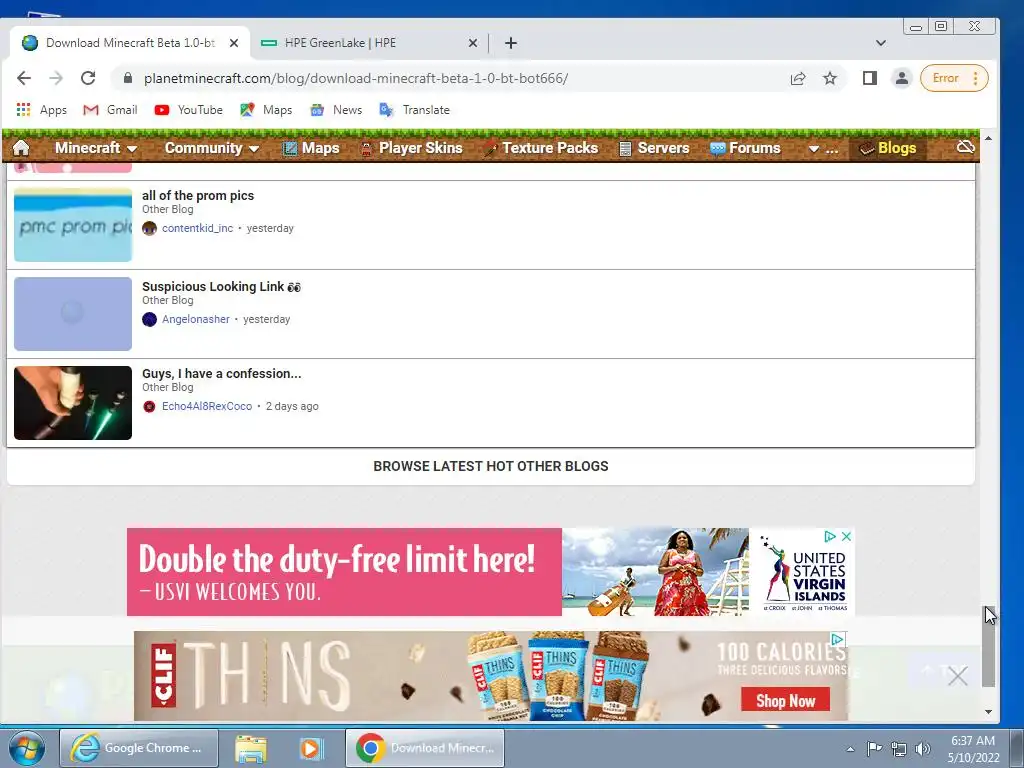Expand the Minecraft navigation dropdown
1024x768 pixels.
pyautogui.click(x=95, y=148)
